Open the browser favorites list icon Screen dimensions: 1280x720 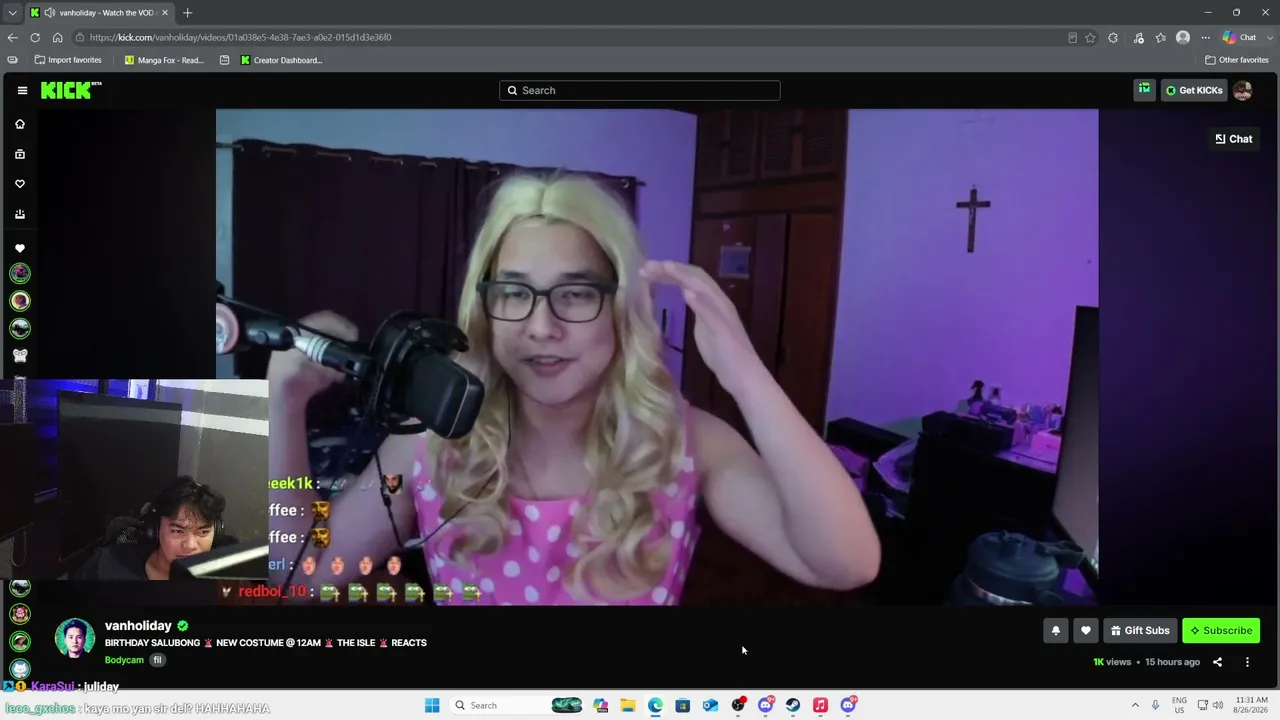[x=1160, y=38]
